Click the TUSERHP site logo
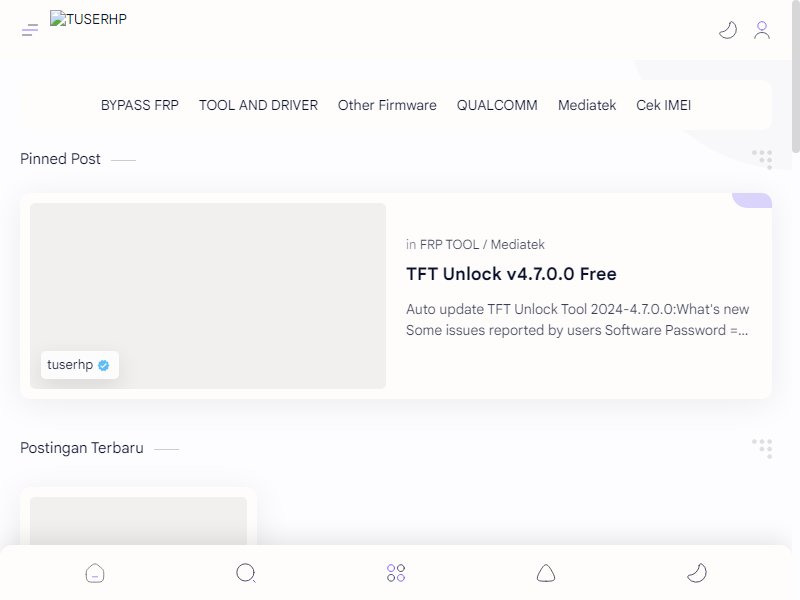 88,19
